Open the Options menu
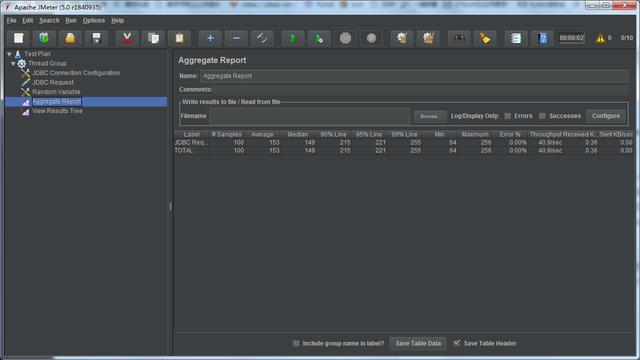 point(94,20)
